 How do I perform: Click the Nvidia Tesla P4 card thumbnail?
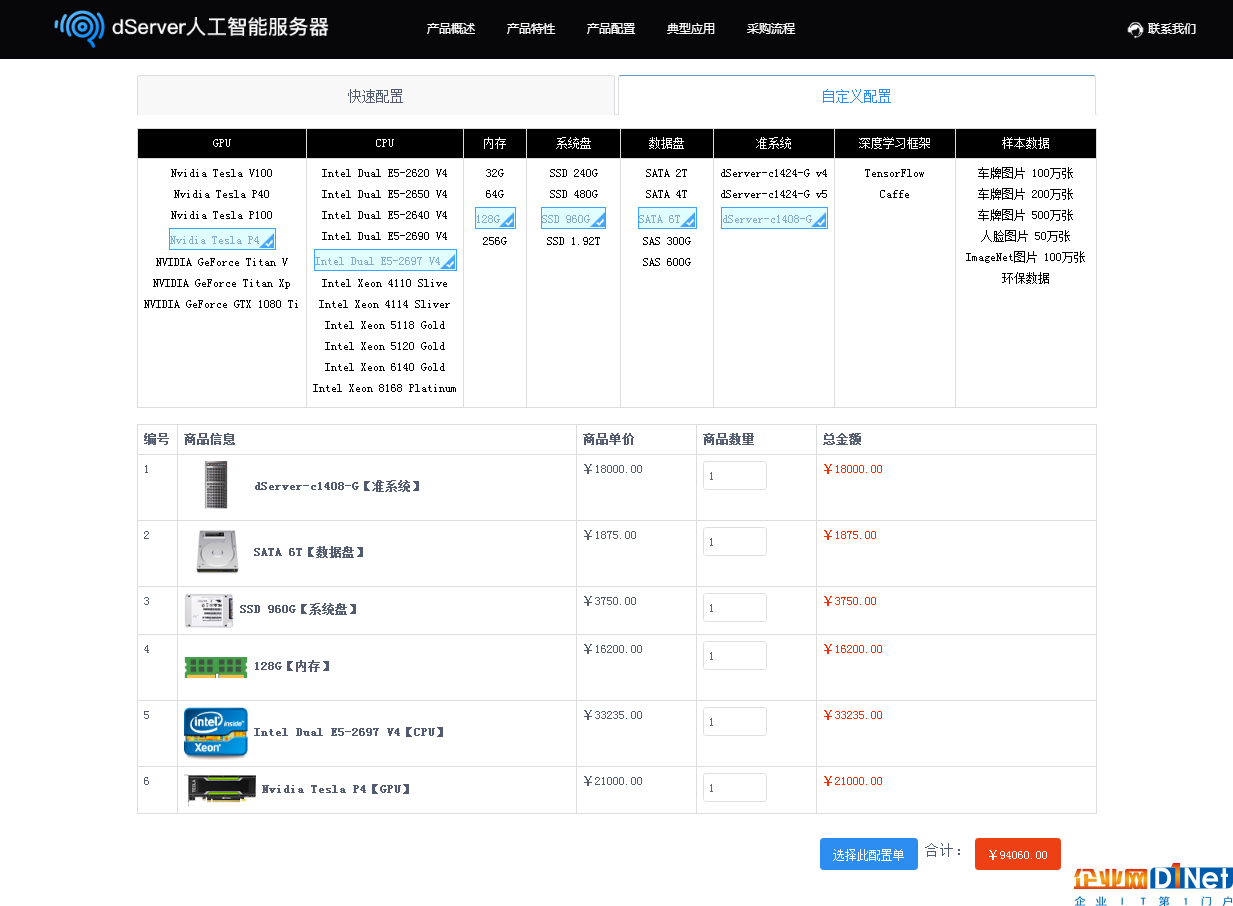[221, 789]
